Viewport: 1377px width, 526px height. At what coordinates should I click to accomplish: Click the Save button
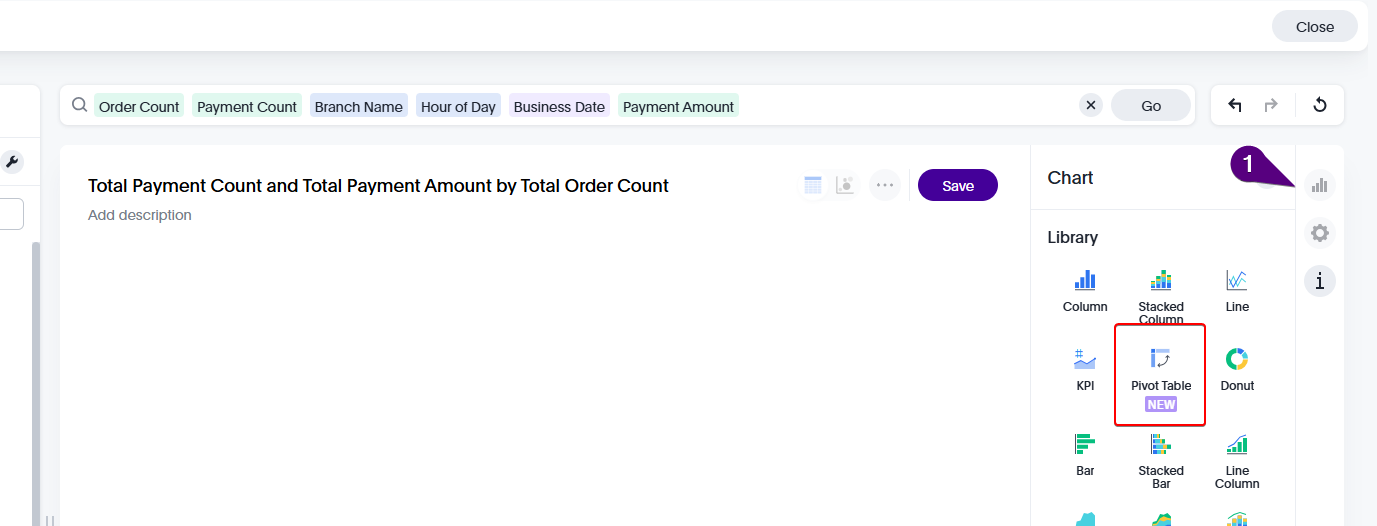coord(957,185)
